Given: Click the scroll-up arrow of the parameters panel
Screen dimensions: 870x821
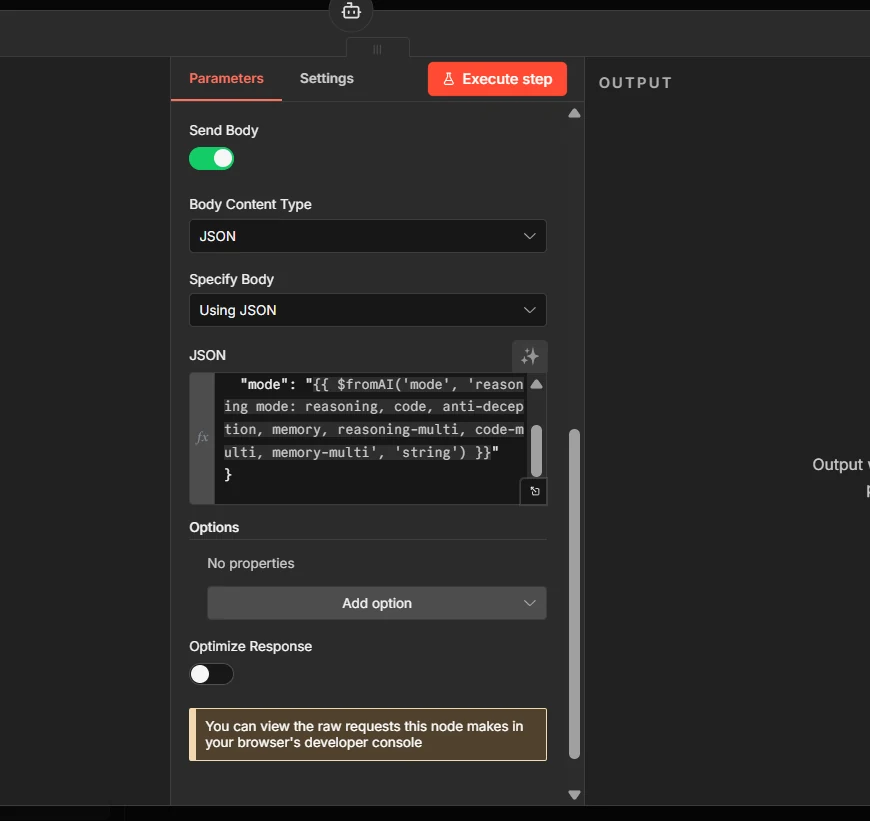Looking at the screenshot, I should 574,113.
